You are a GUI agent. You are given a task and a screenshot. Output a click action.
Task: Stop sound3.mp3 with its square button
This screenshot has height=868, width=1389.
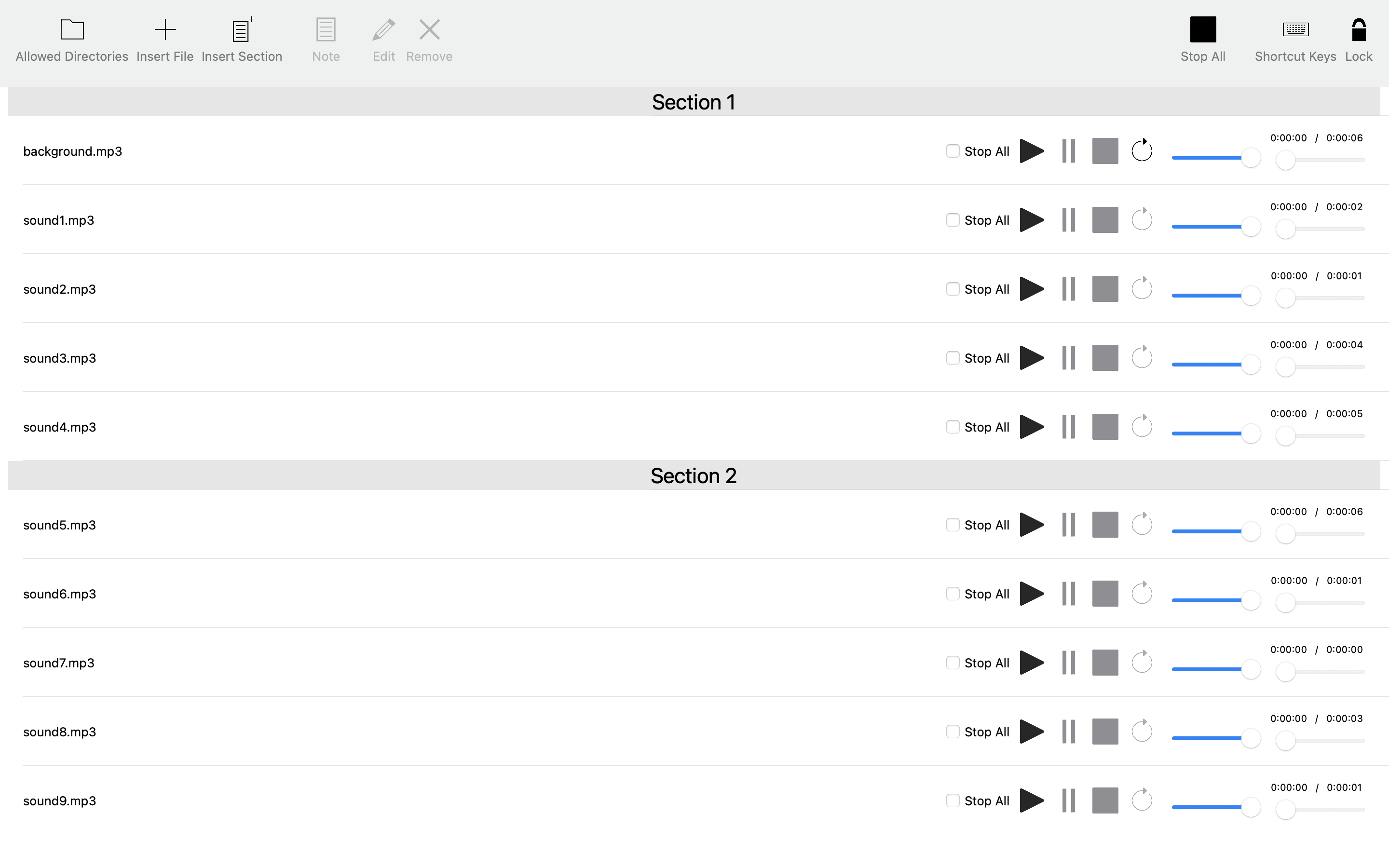pyautogui.click(x=1104, y=358)
